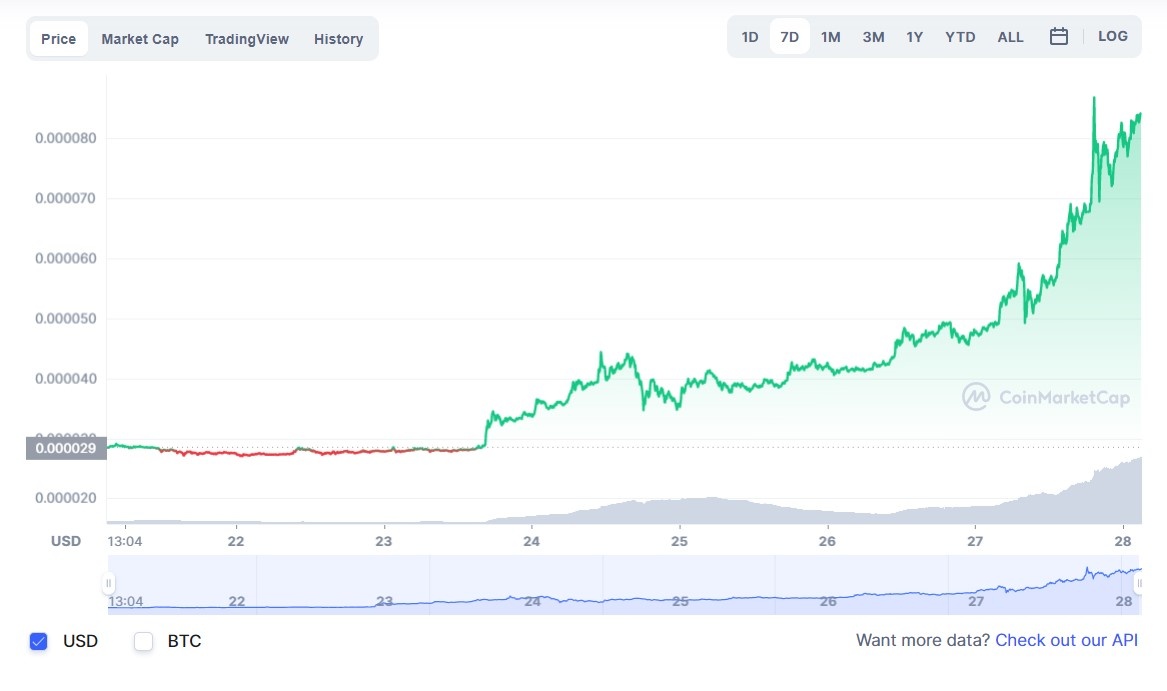1167x691 pixels.
Task: Grab the left range slider handle
Action: pos(109,583)
